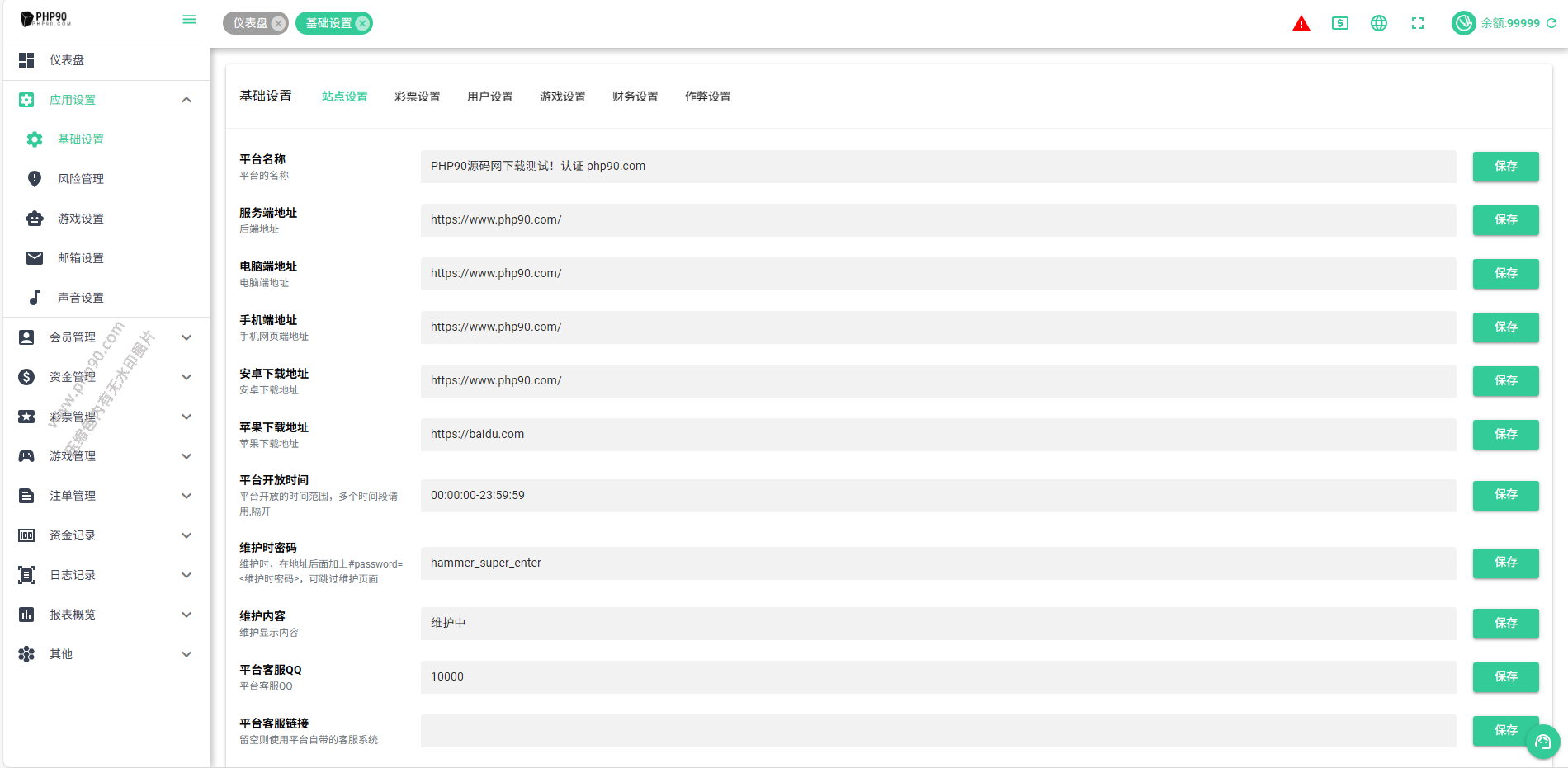Click the green money bill icon
Image resolution: width=1568 pixels, height=768 pixels.
(1339, 24)
